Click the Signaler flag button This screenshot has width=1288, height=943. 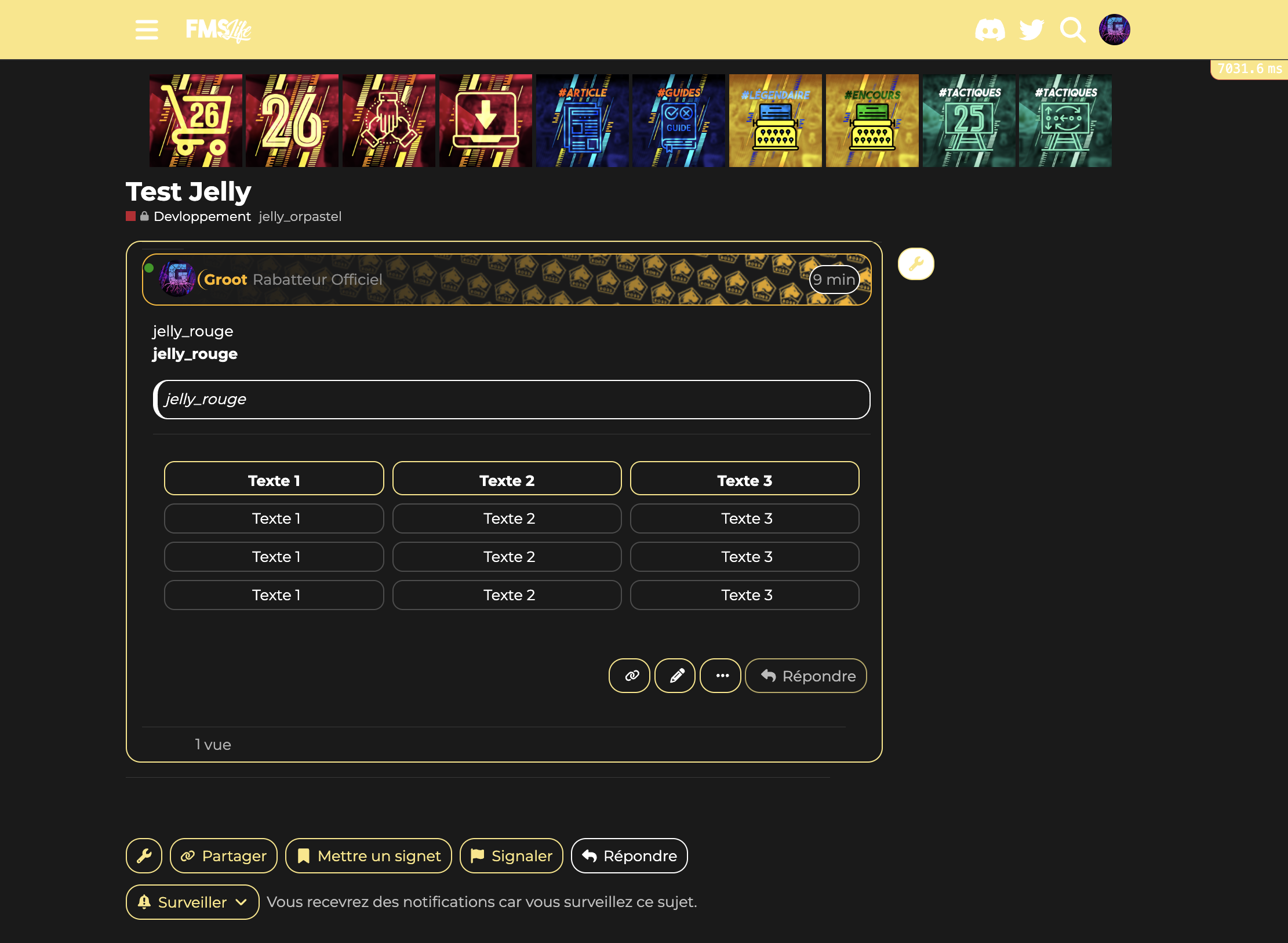(x=511, y=855)
